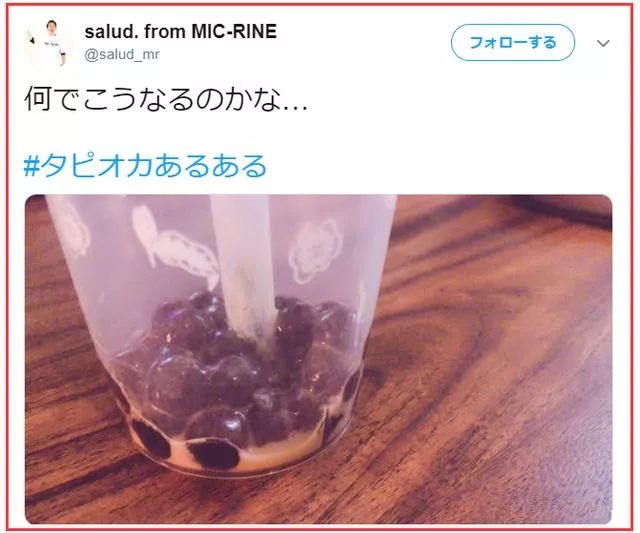Click the flattened pearl at cup's bottom edge

[x=213, y=453]
